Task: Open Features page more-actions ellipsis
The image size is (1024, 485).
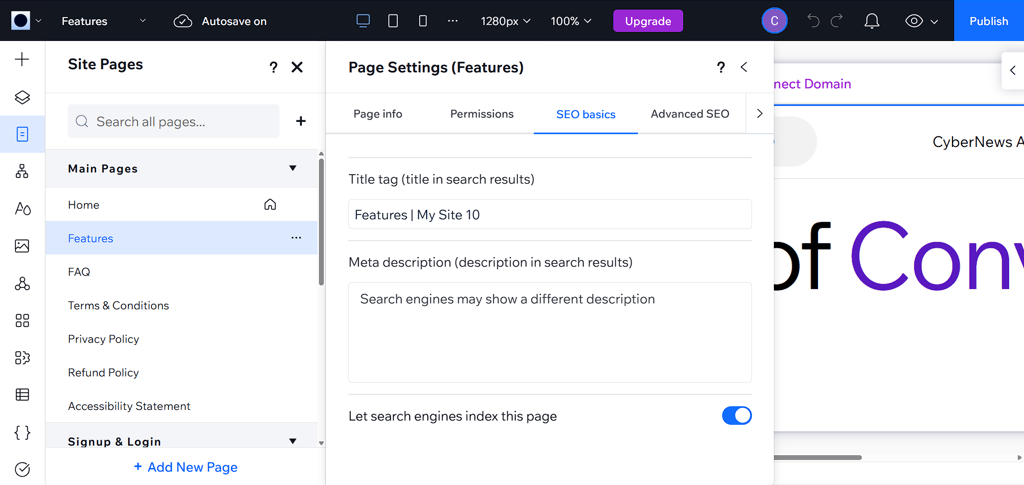Action: click(x=296, y=238)
